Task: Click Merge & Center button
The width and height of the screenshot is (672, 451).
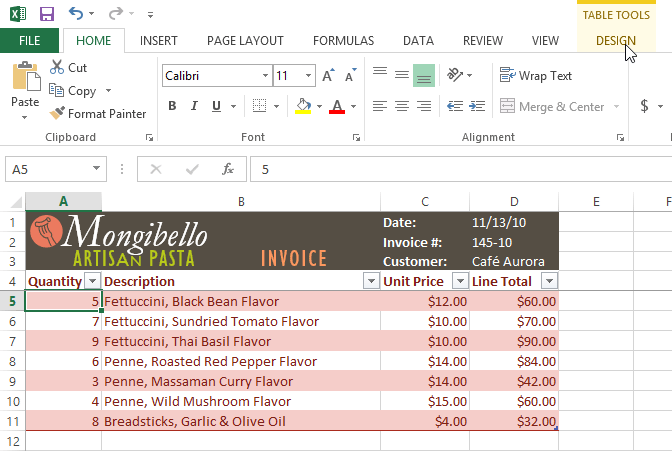Action: 552,106
